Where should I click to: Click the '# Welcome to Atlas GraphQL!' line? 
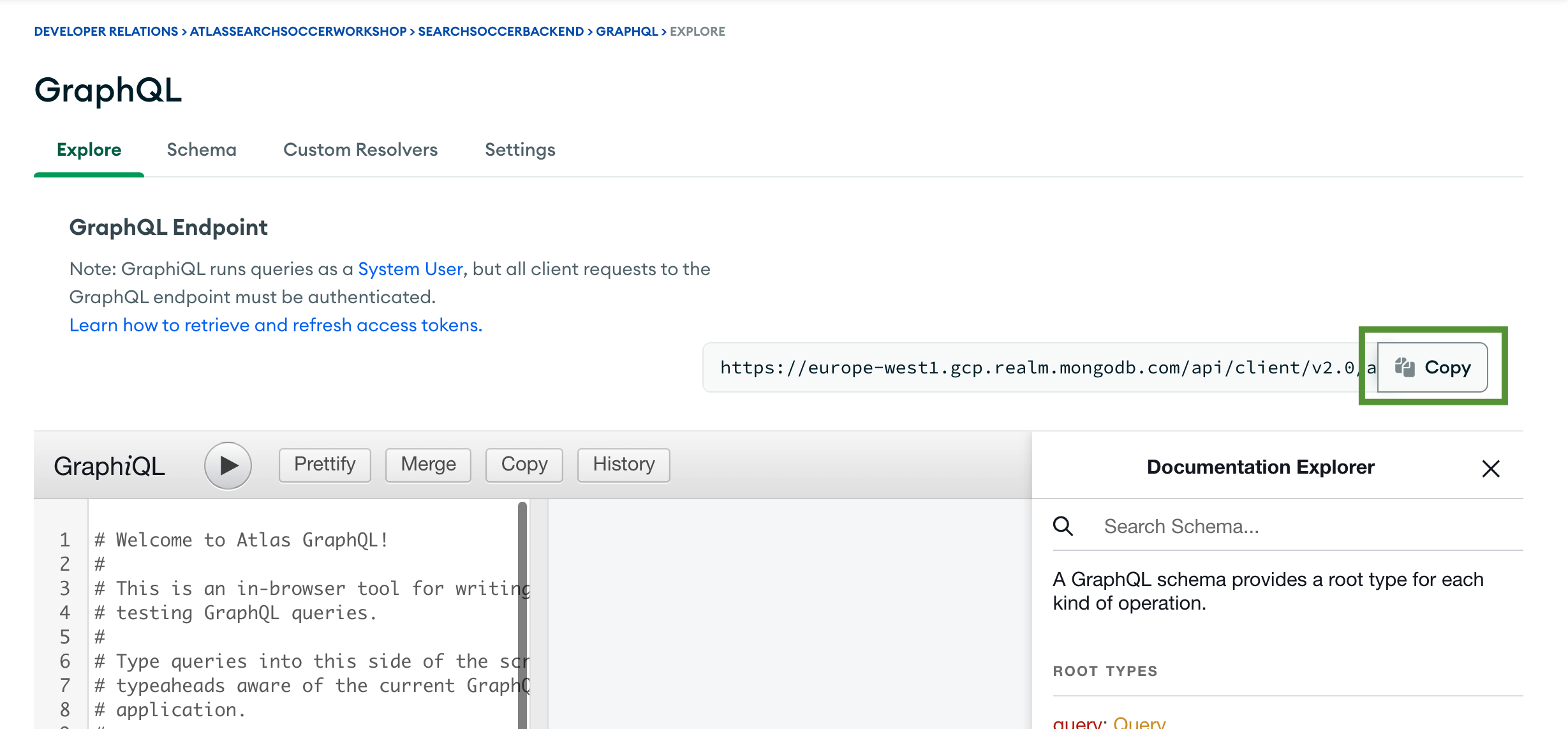[x=242, y=540]
